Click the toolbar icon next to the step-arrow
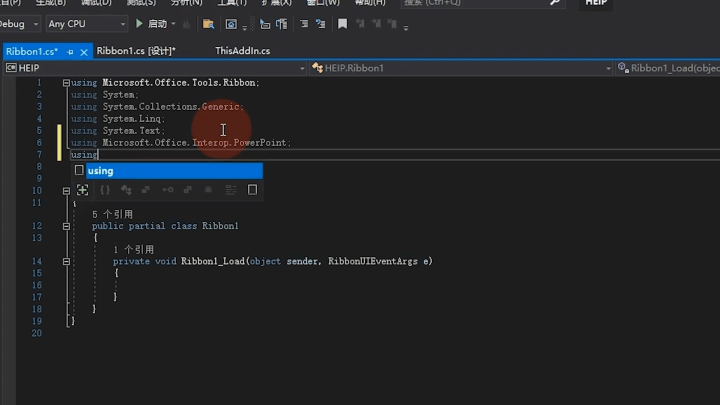Image resolution: width=720 pixels, height=405 pixels. (x=281, y=24)
